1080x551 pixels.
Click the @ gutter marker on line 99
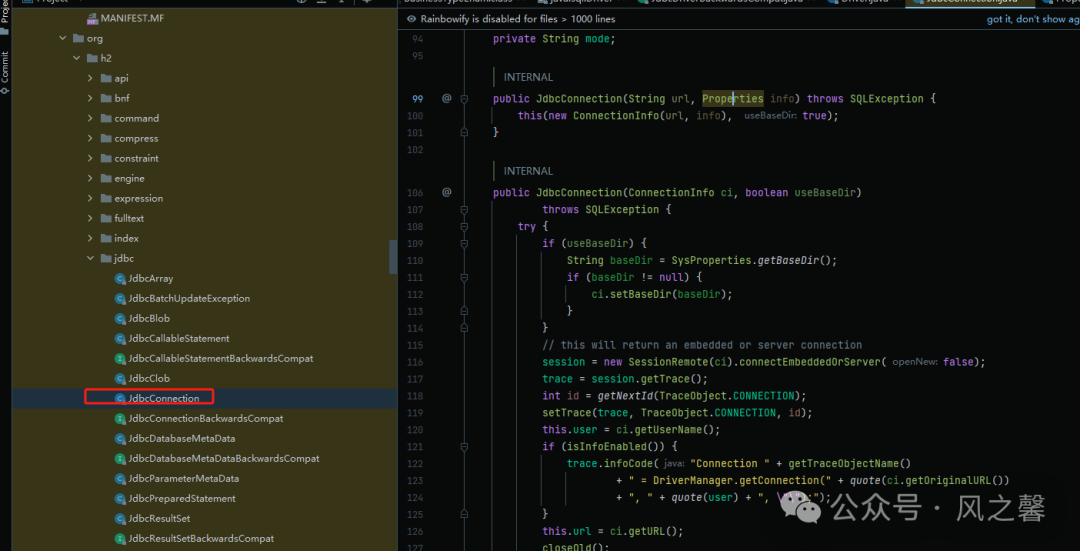coord(446,98)
